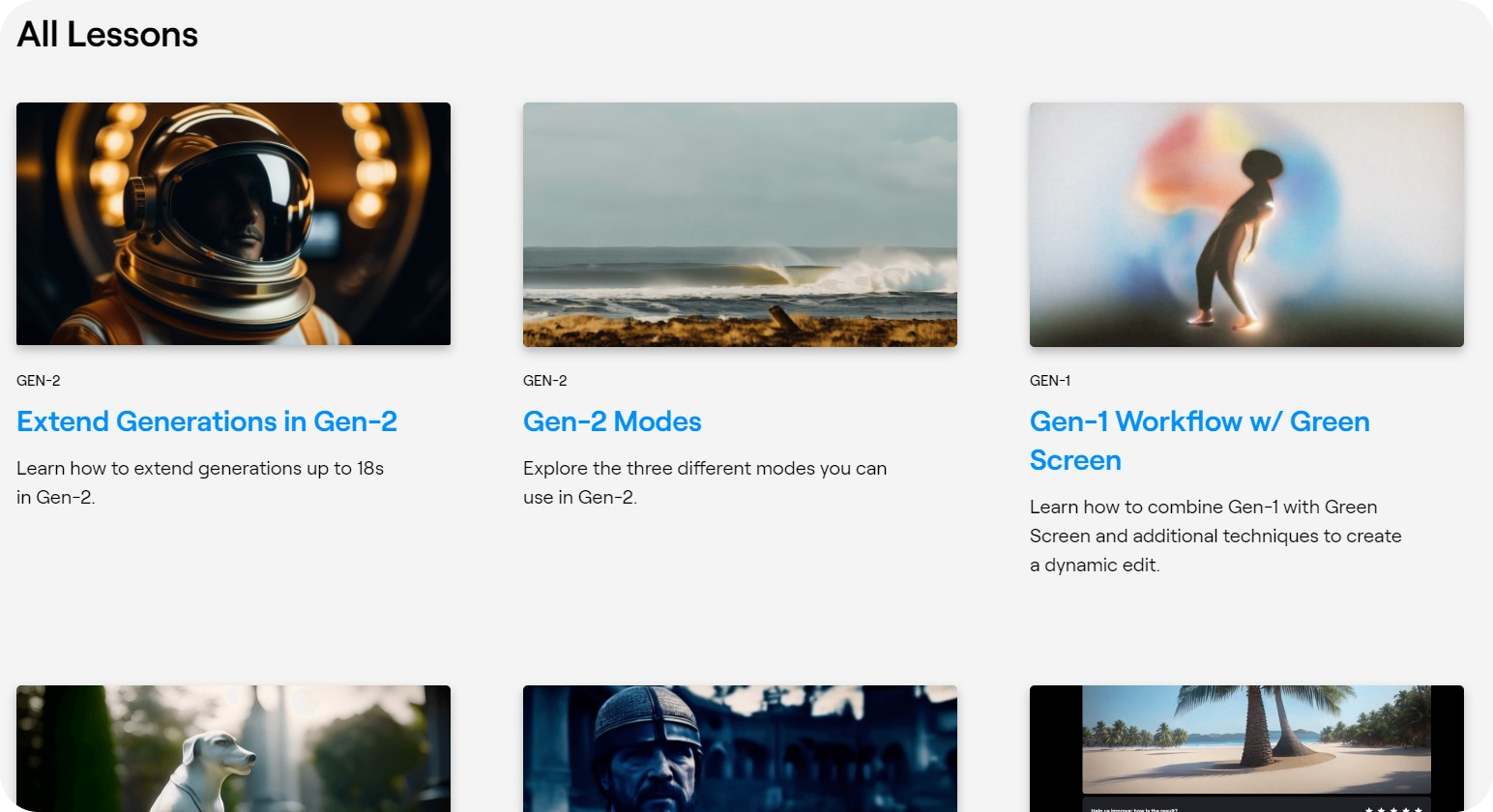
Task: Click the All Lessons heading
Action: [x=107, y=35]
